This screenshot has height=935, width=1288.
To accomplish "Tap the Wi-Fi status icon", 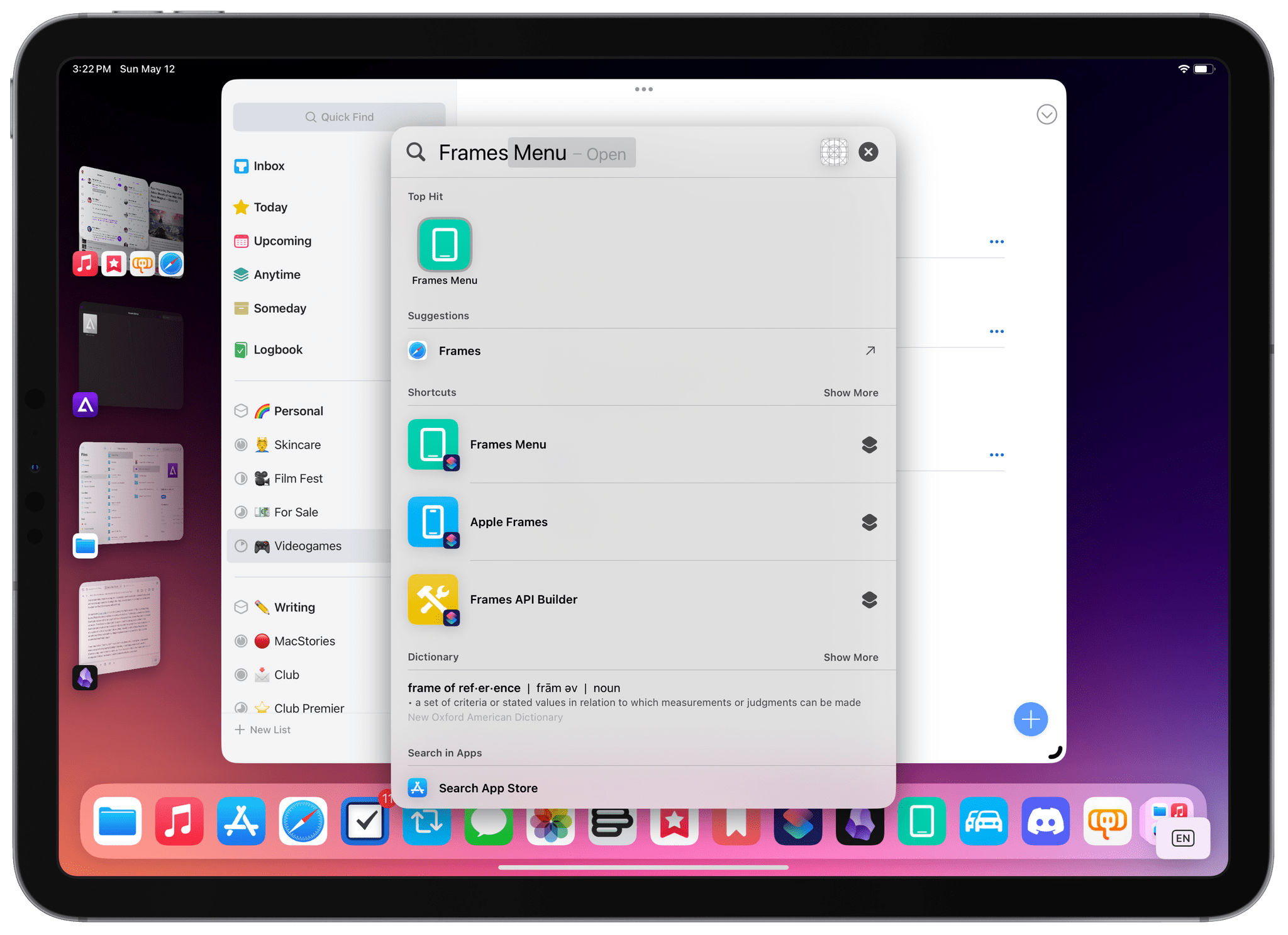I will [x=1183, y=69].
